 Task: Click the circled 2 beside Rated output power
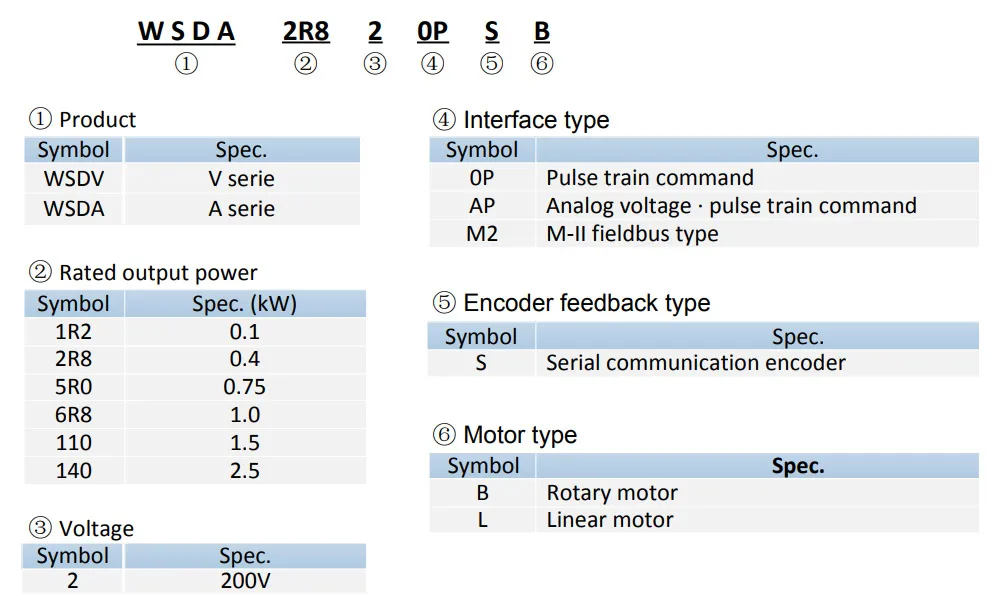click(x=40, y=272)
